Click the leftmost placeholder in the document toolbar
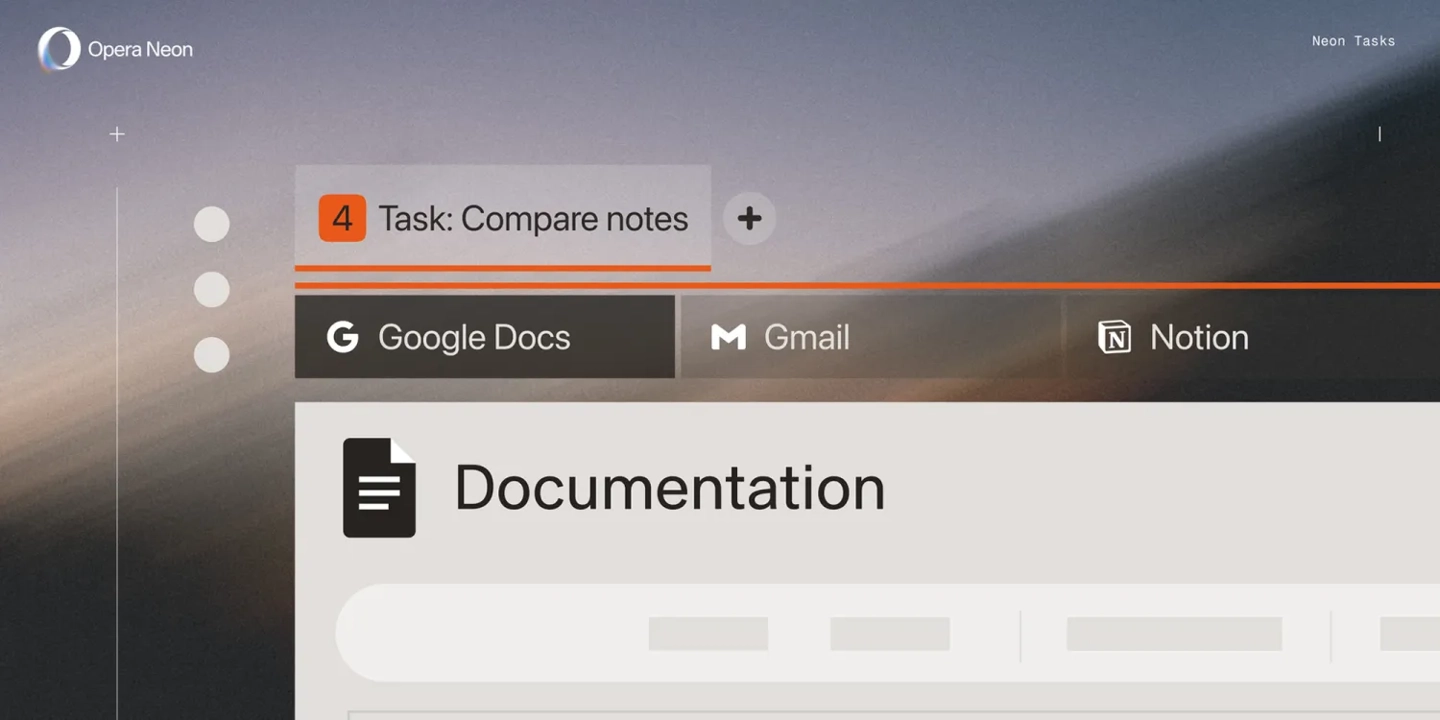This screenshot has width=1440, height=720. click(x=708, y=633)
